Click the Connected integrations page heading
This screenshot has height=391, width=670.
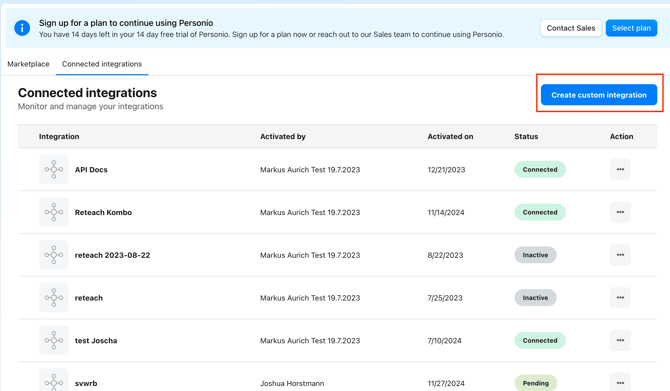tap(87, 93)
